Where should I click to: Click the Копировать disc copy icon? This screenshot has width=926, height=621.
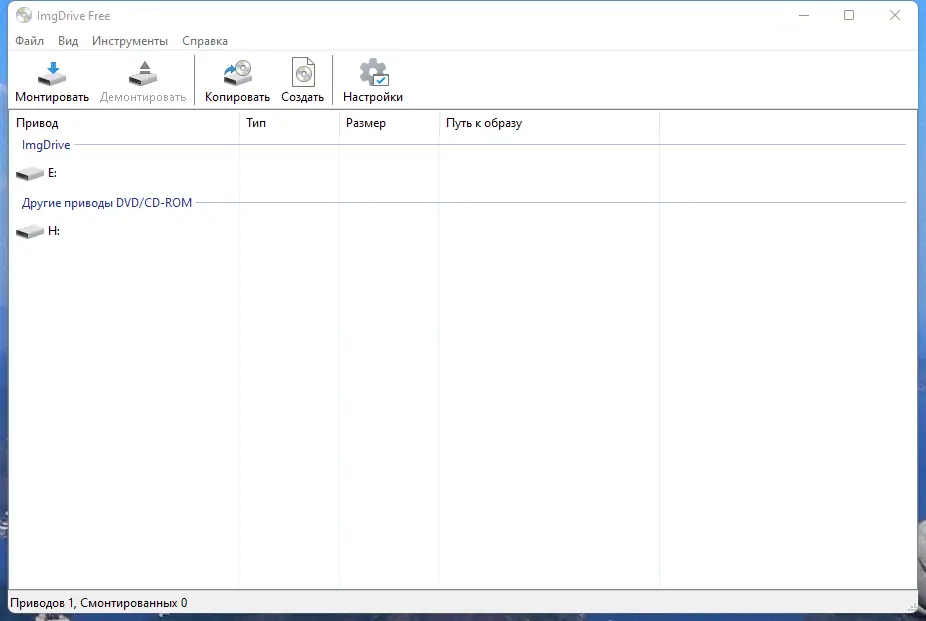[x=237, y=73]
